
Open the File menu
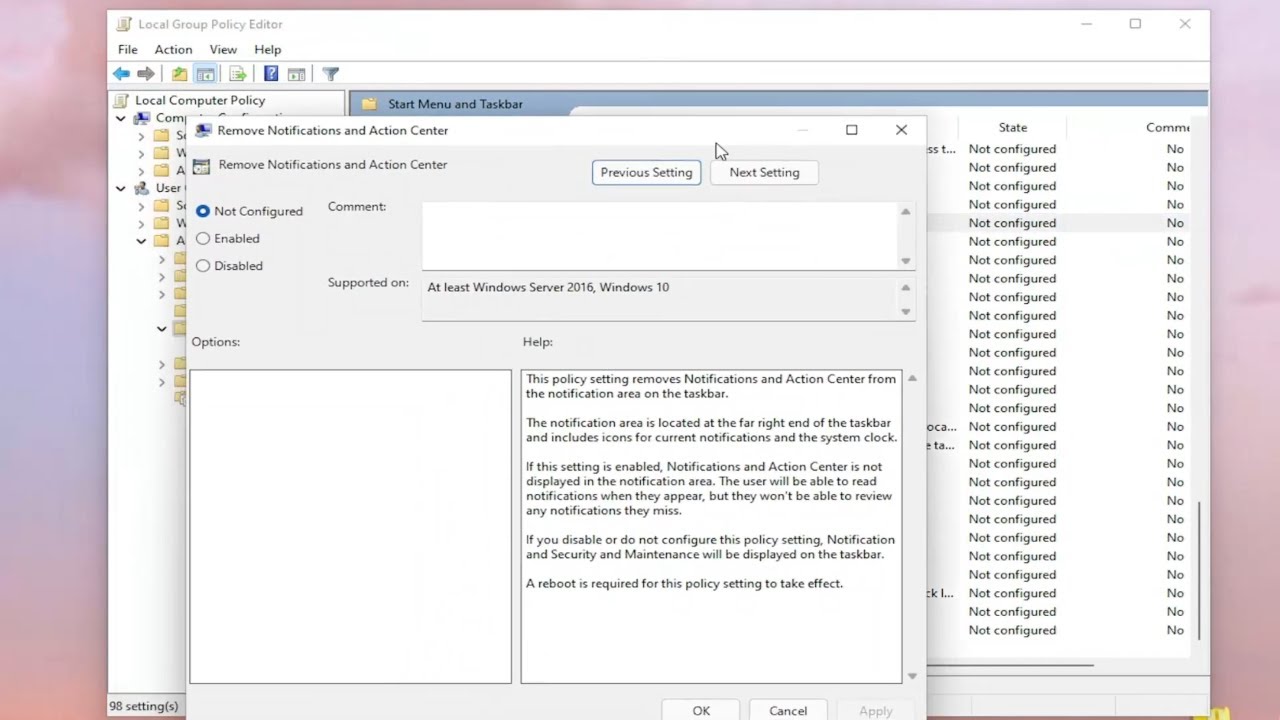tap(128, 49)
